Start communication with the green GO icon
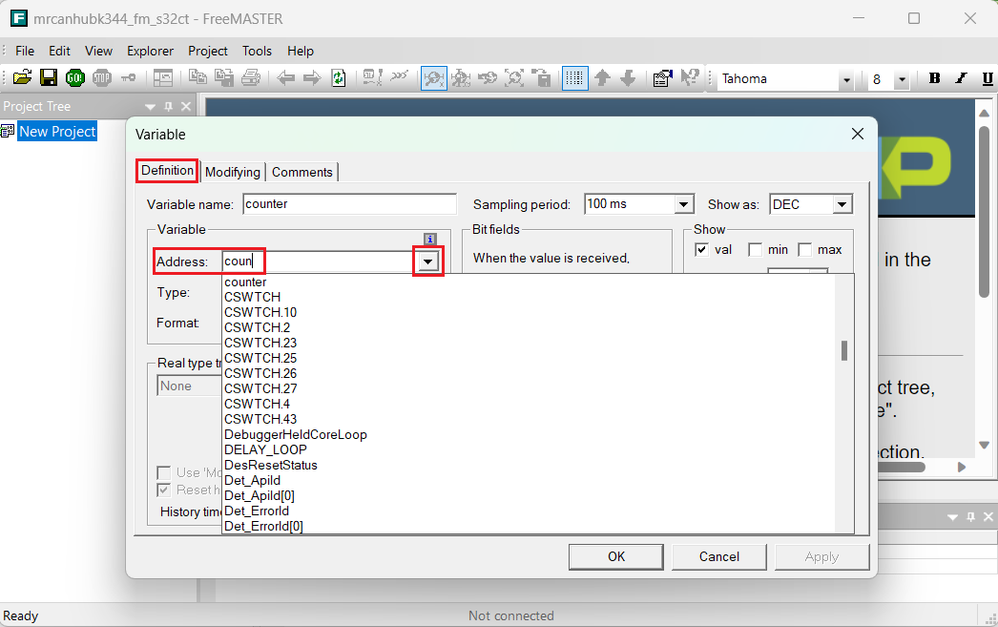Viewport: 998px width, 627px height. tap(75, 78)
